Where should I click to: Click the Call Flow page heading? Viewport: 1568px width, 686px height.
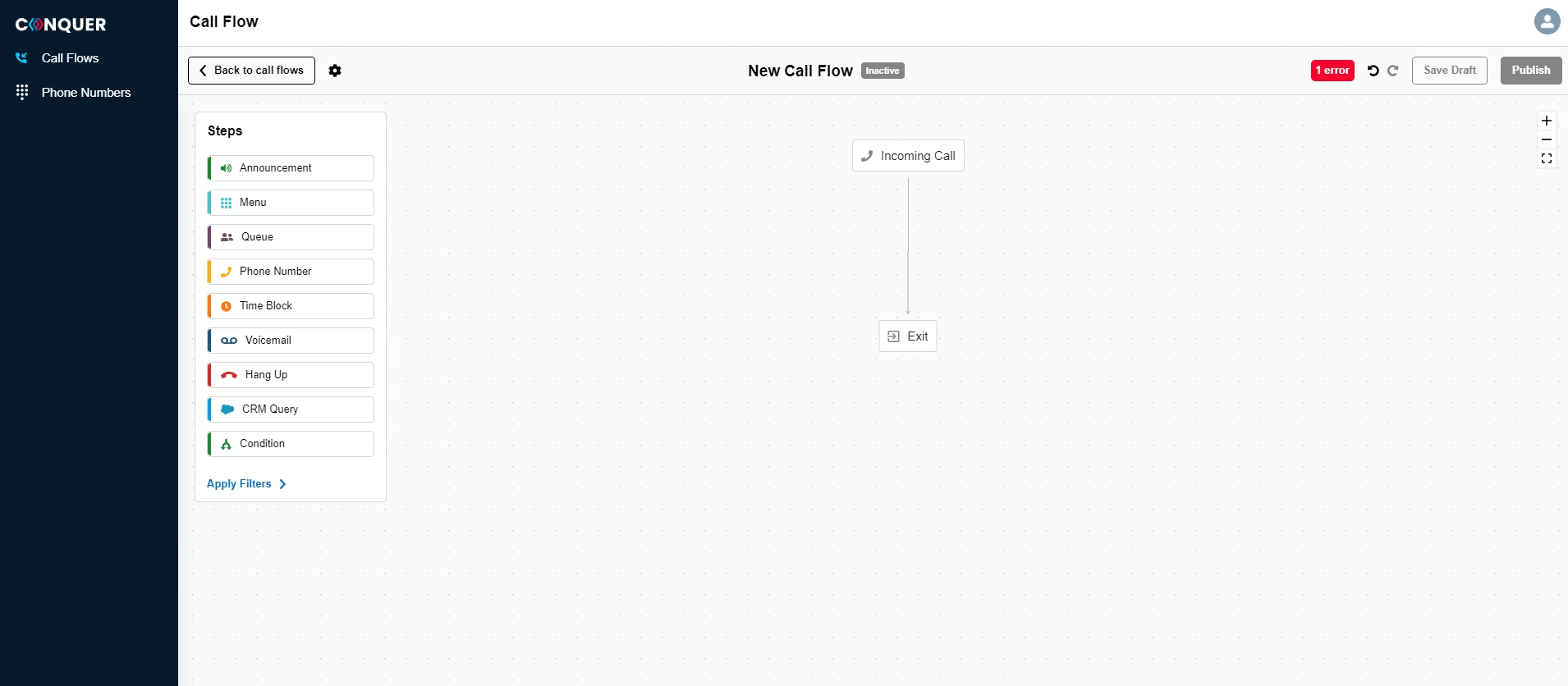224,22
